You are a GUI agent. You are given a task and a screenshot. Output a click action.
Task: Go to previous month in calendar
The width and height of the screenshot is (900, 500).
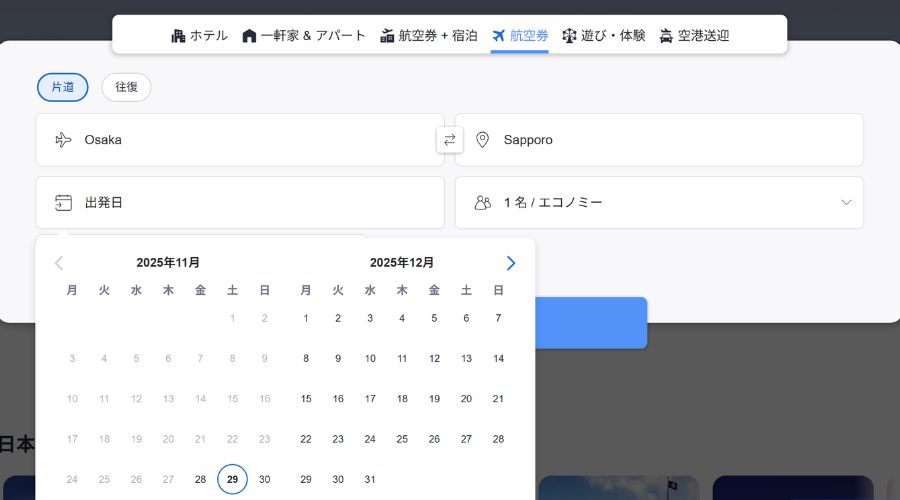click(59, 263)
